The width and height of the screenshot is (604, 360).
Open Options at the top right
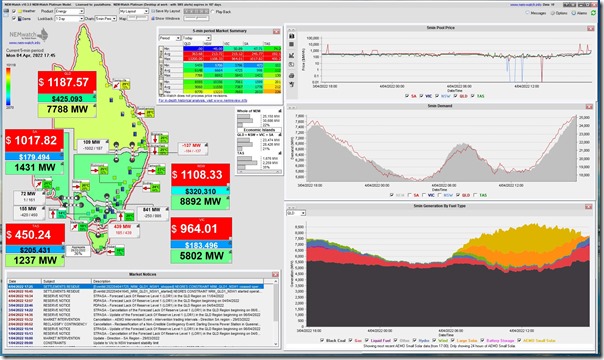coord(559,13)
